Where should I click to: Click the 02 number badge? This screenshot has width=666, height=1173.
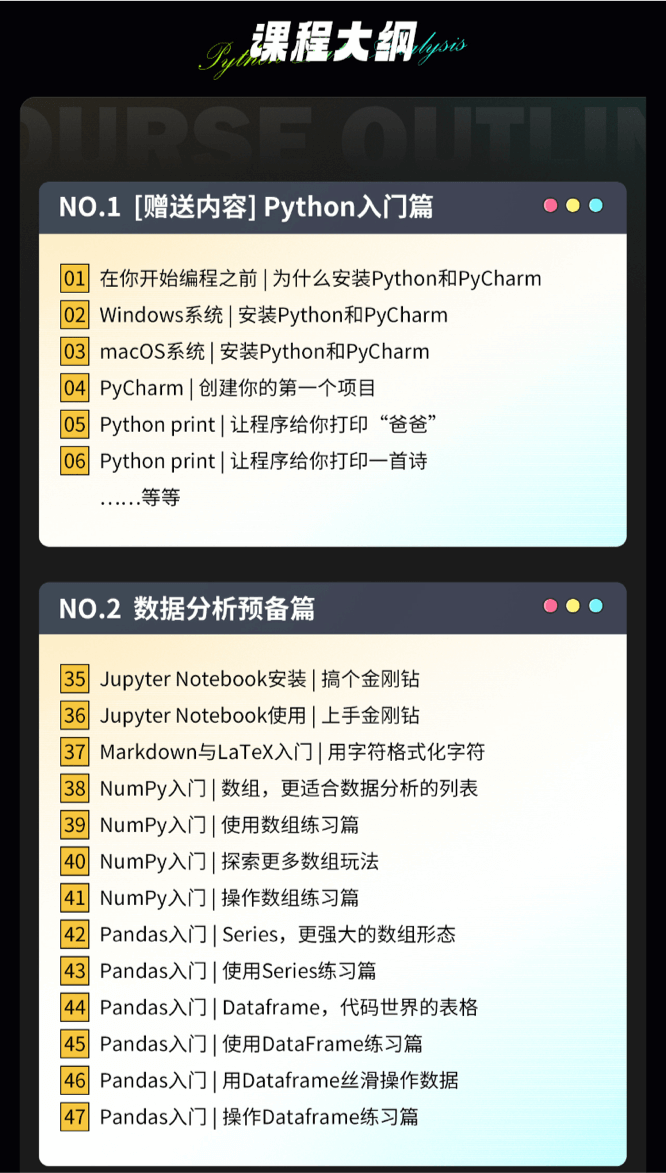(x=74, y=315)
